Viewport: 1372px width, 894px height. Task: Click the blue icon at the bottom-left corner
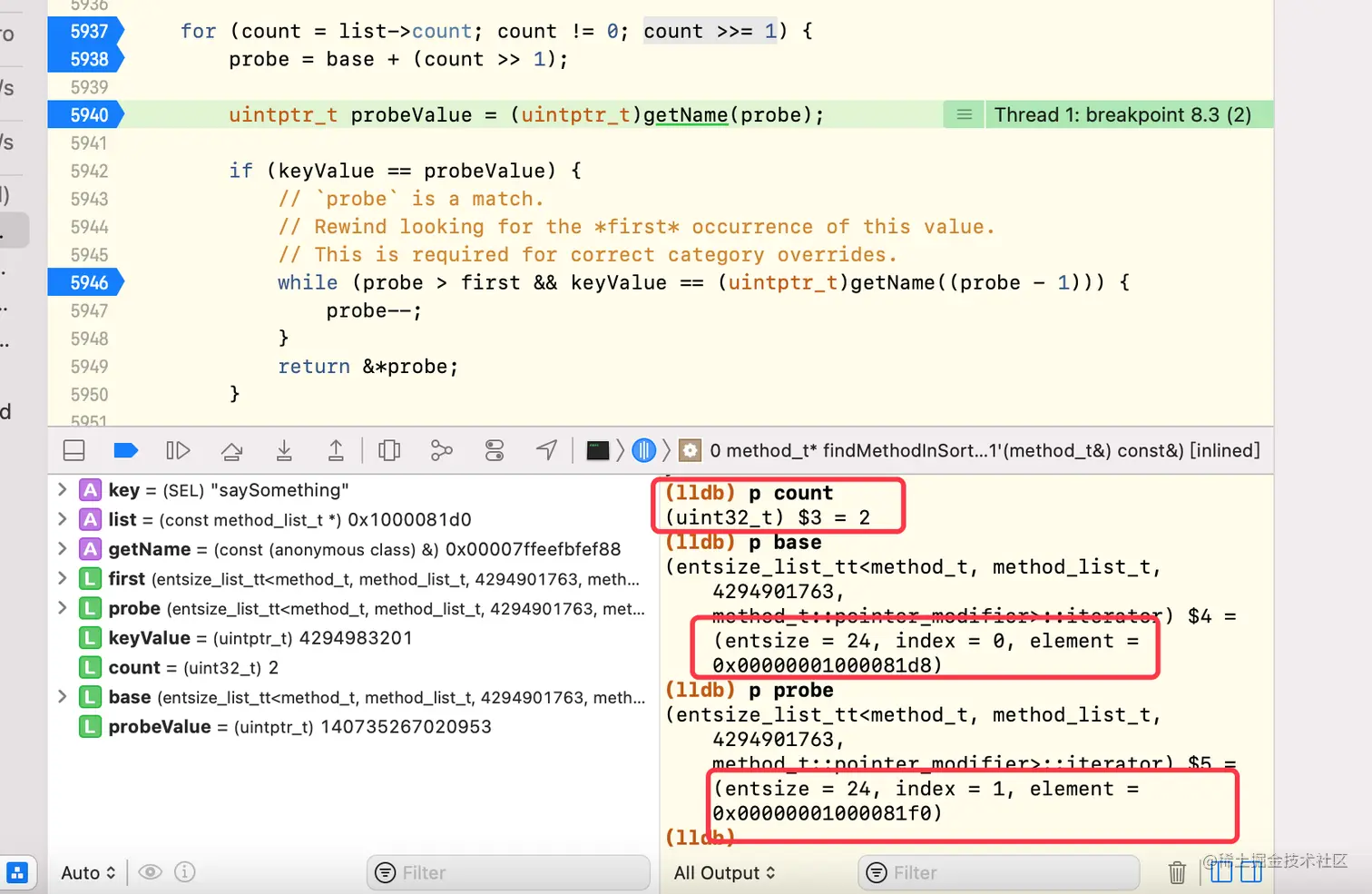pyautogui.click(x=17, y=873)
